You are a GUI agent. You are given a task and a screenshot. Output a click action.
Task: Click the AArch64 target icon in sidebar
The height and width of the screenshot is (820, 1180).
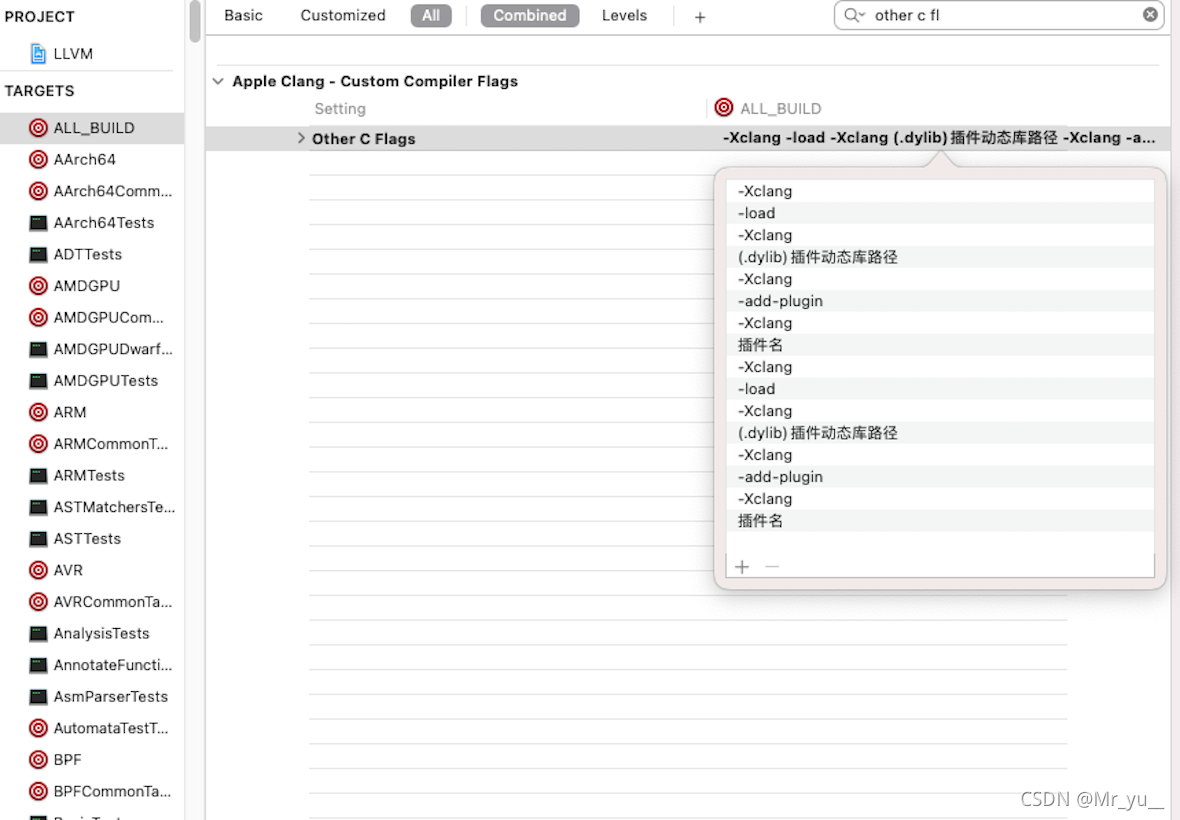[38, 159]
